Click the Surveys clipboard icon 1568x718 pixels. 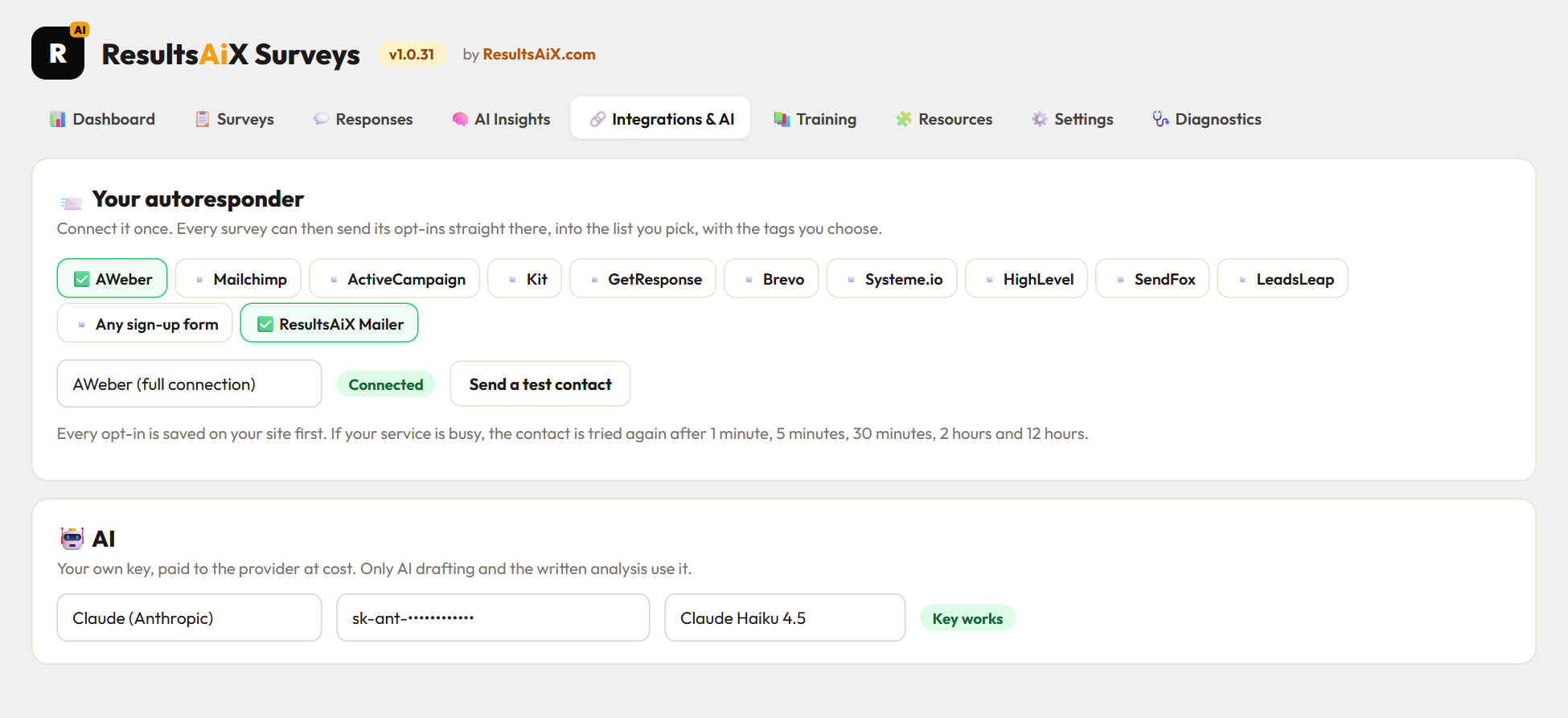[203, 119]
